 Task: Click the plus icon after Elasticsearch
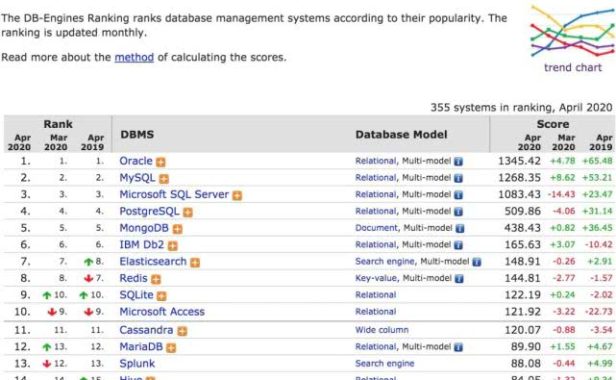195,262
